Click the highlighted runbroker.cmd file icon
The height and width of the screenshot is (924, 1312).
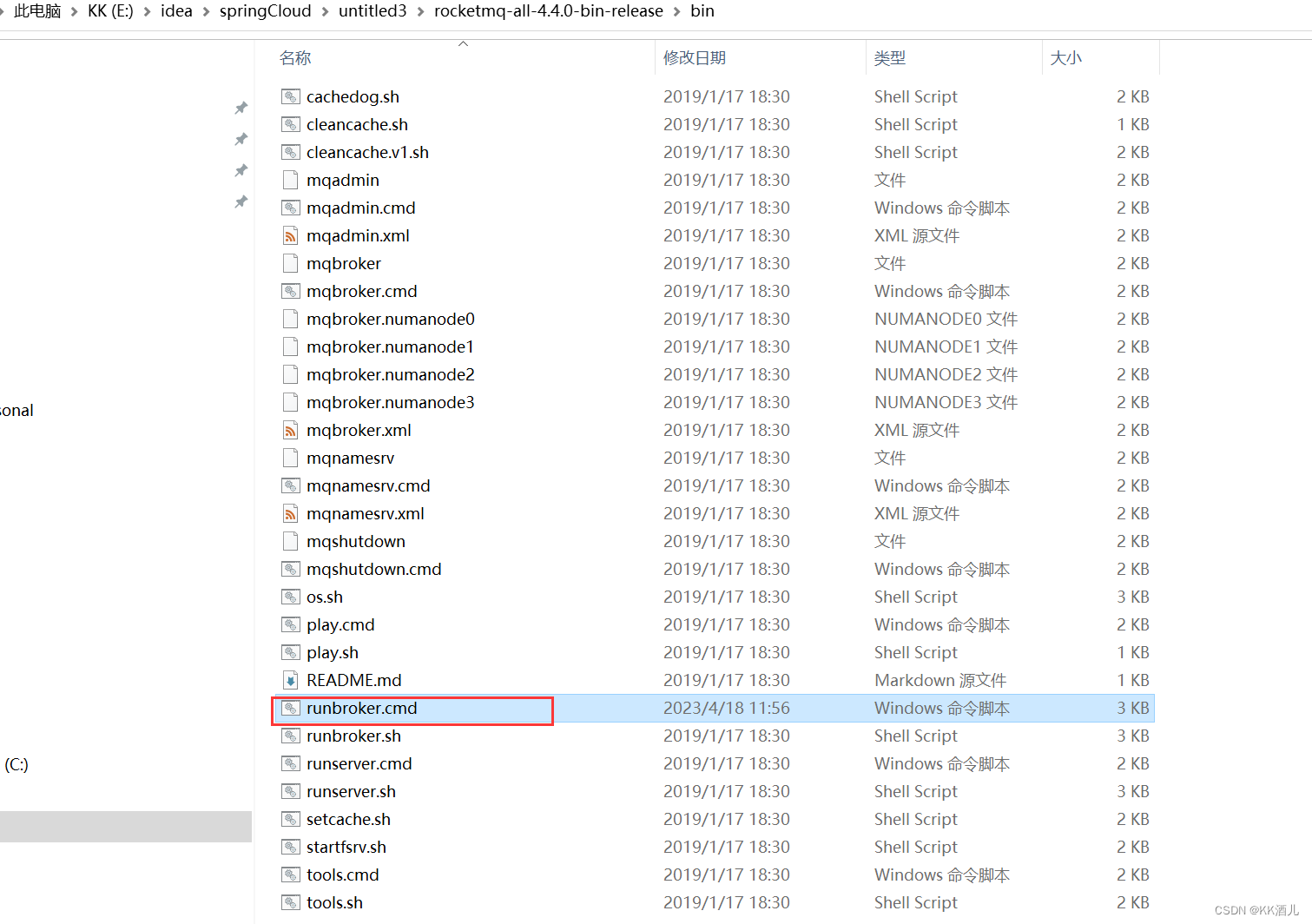coord(290,708)
